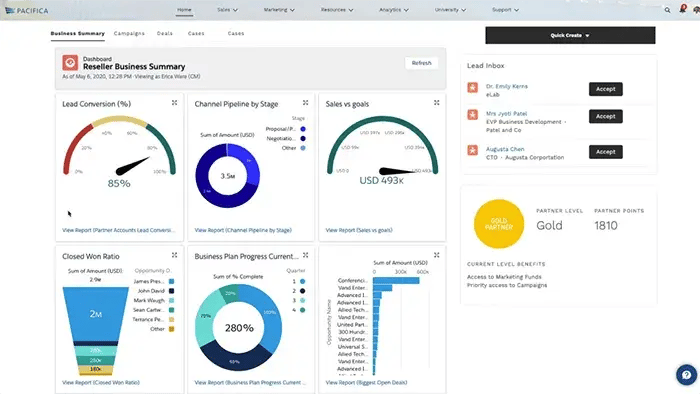Open the search icon in the header
Viewport: 700px width, 394px height.
667,10
